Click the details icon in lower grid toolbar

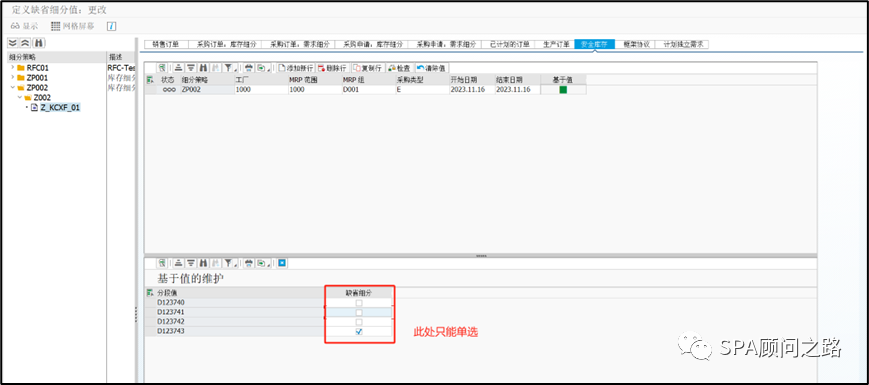pyautogui.click(x=162, y=263)
